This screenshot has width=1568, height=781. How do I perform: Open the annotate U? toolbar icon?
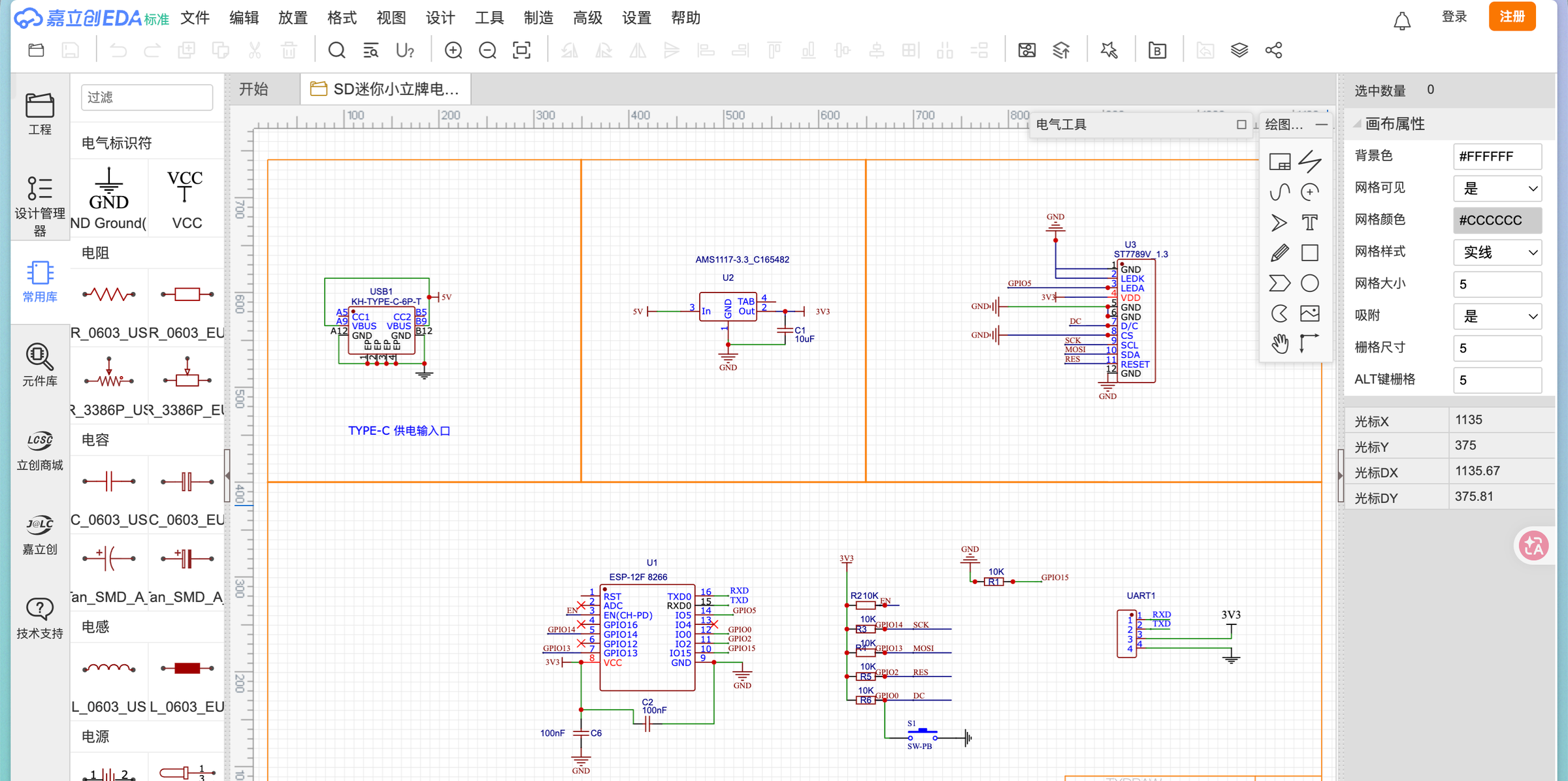point(405,50)
